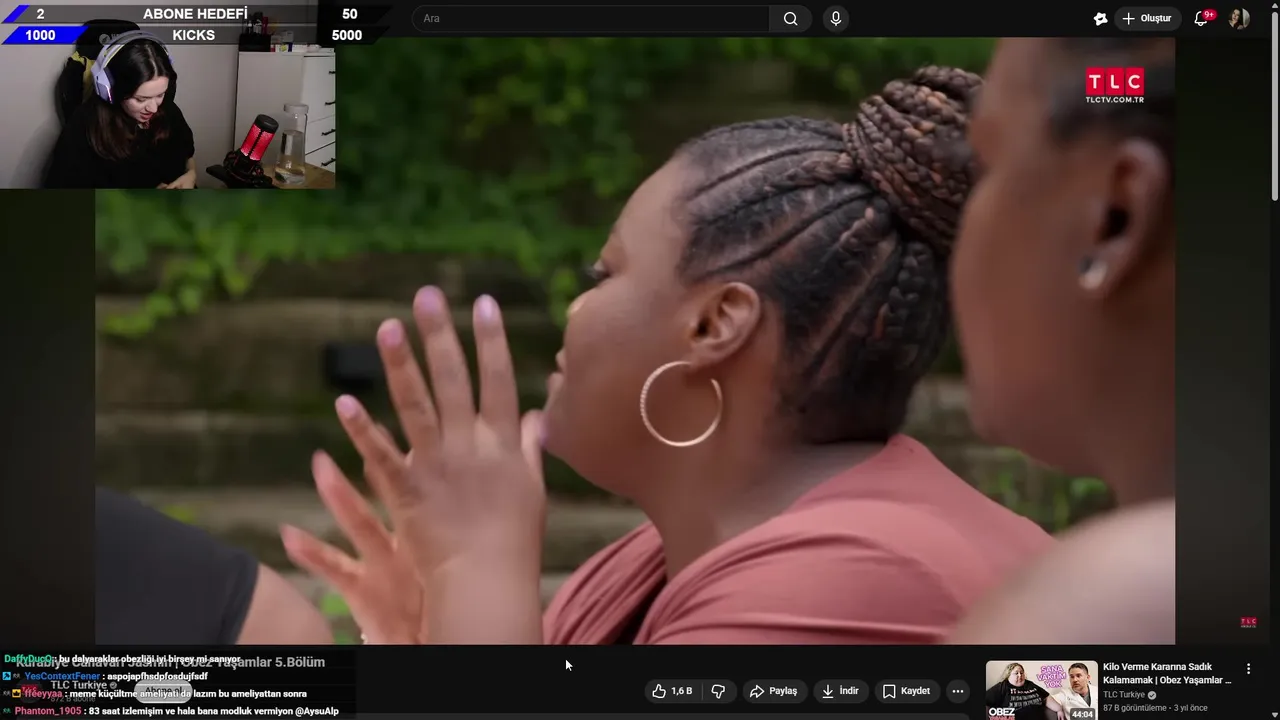This screenshot has height=720, width=1280.
Task: Click chat username YesContextFener
Action: click(x=62, y=676)
